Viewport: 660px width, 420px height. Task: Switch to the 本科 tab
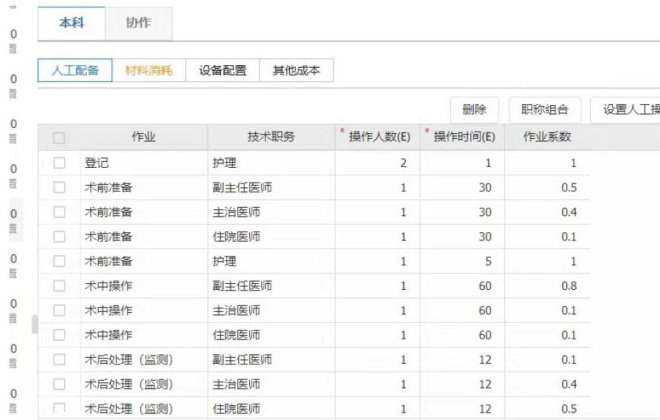pyautogui.click(x=70, y=23)
